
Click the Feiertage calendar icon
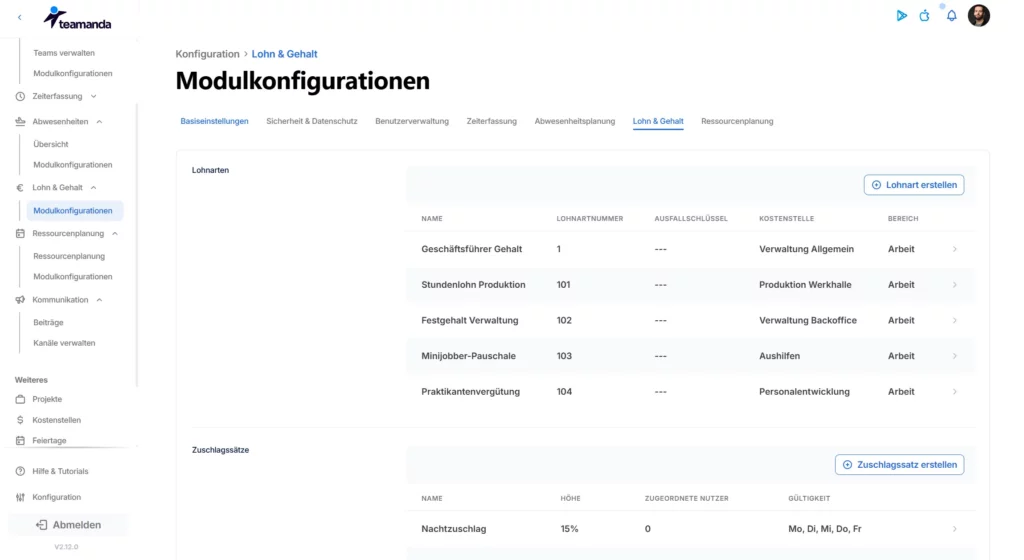point(20,441)
